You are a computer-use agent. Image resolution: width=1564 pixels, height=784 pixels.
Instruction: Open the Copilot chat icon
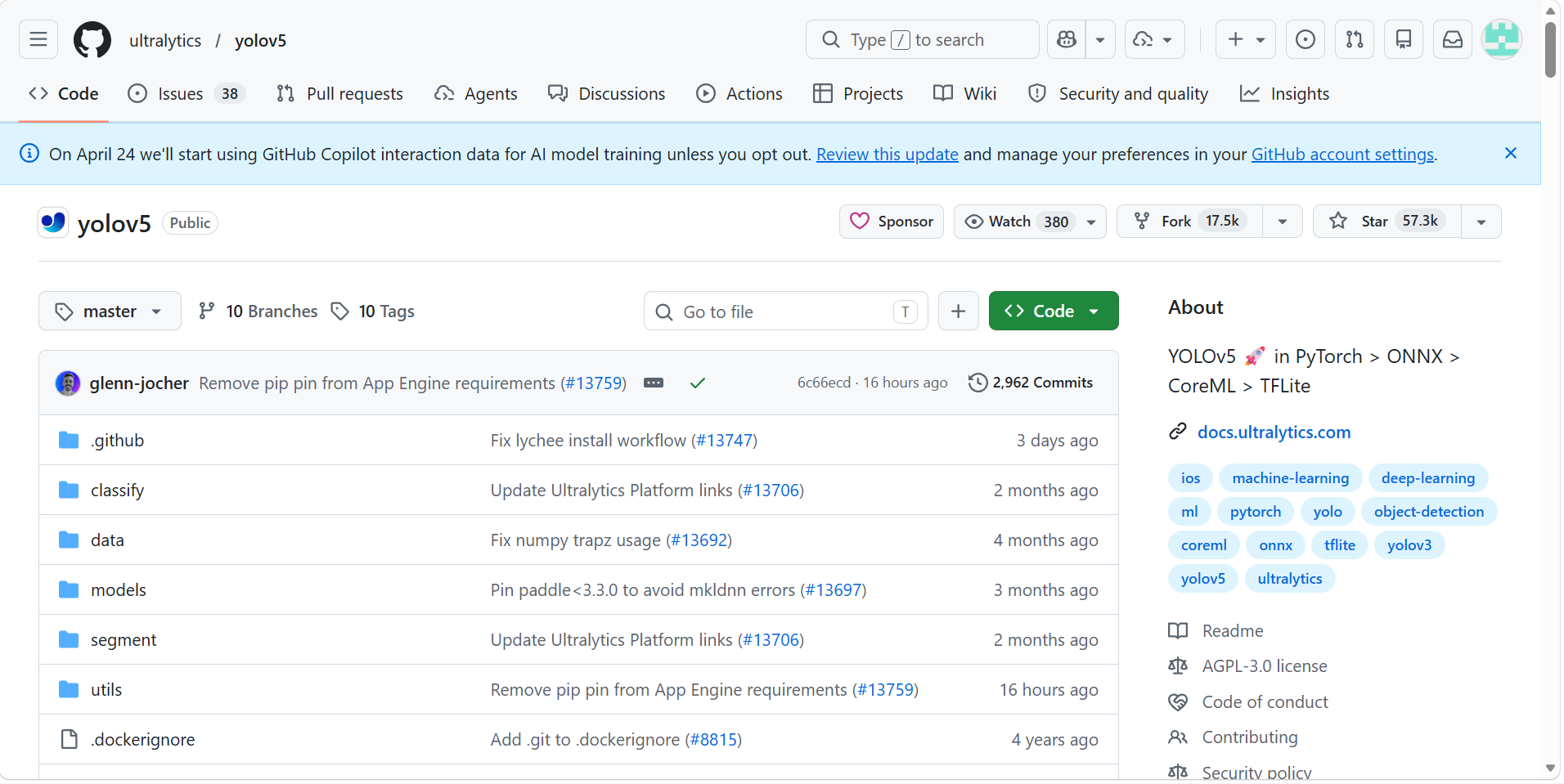1067,39
